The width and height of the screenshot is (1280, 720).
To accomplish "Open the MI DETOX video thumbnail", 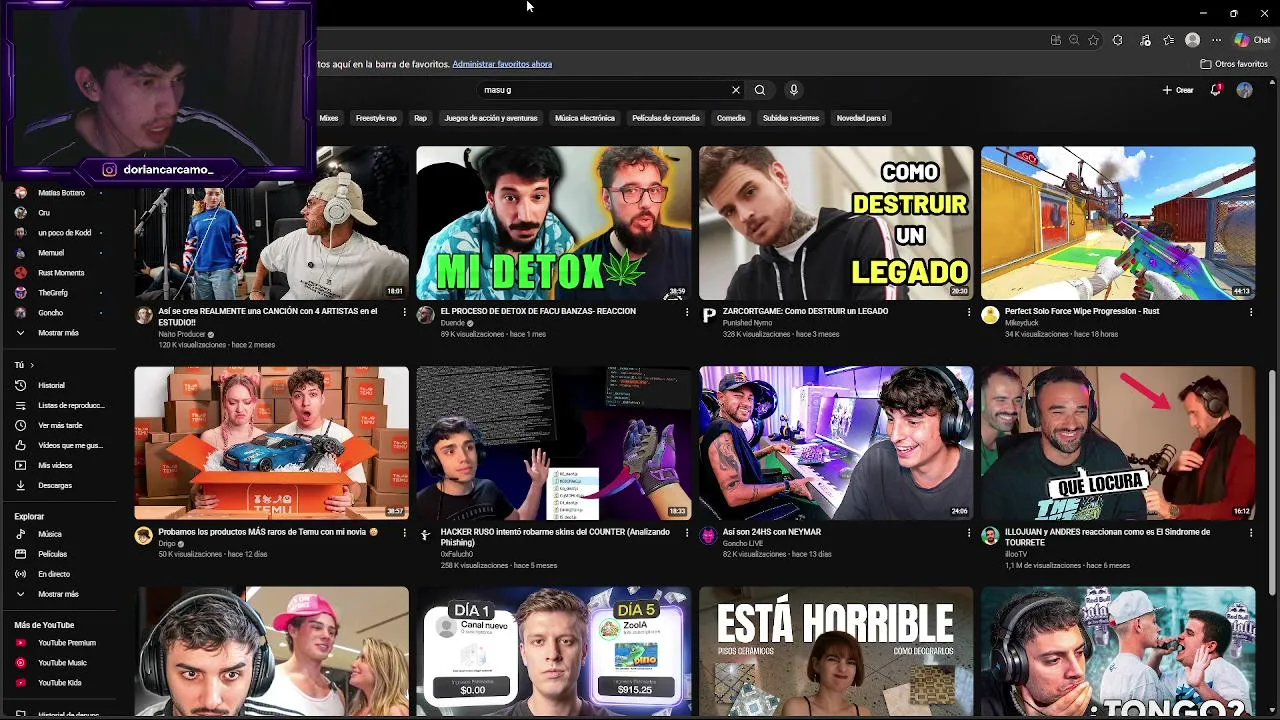I will 554,223.
